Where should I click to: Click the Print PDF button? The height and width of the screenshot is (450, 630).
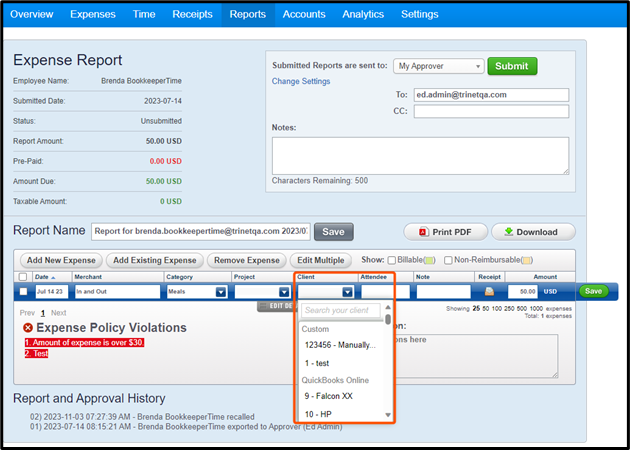(444, 232)
